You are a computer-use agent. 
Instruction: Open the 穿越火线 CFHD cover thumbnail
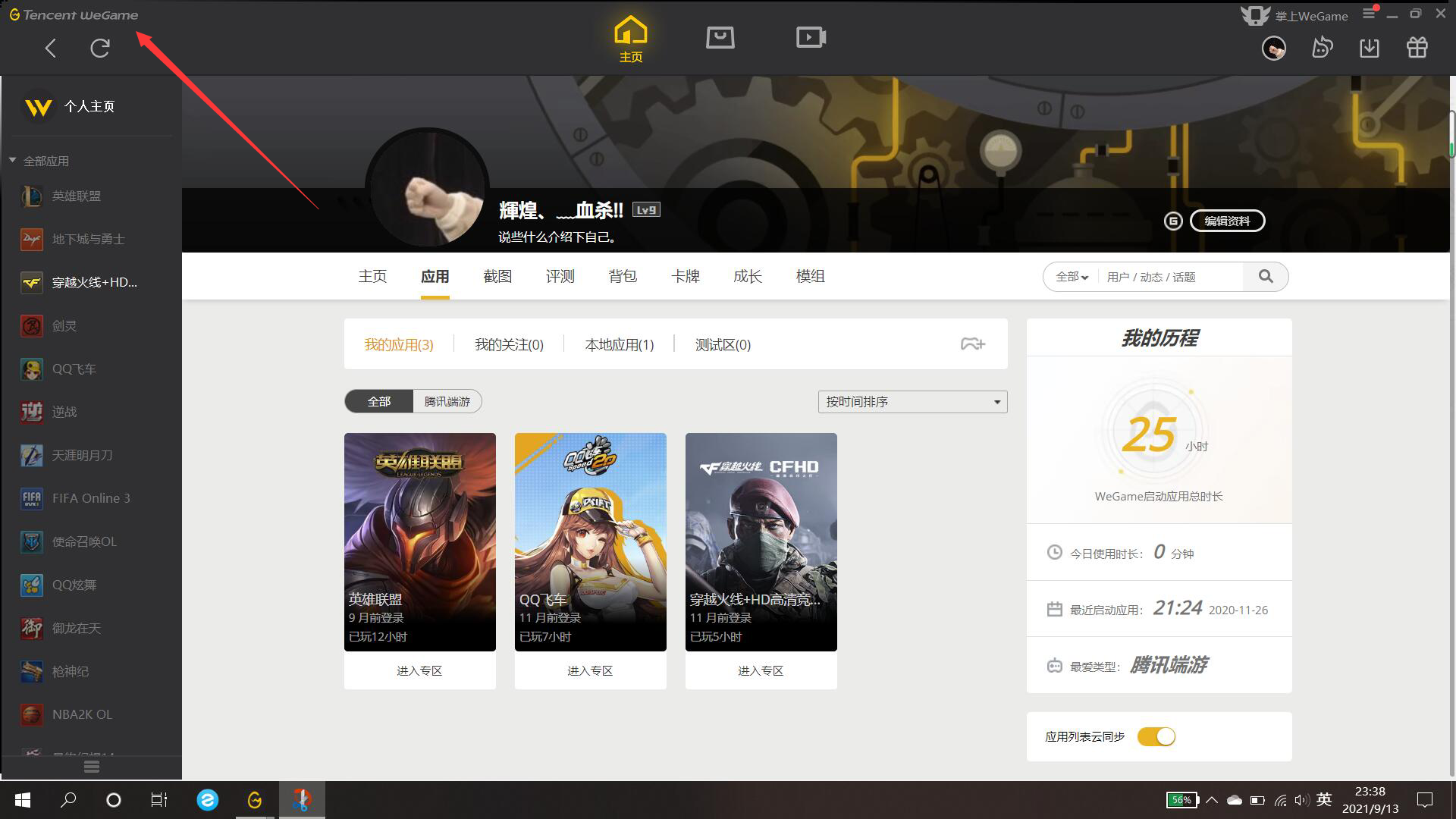click(761, 541)
